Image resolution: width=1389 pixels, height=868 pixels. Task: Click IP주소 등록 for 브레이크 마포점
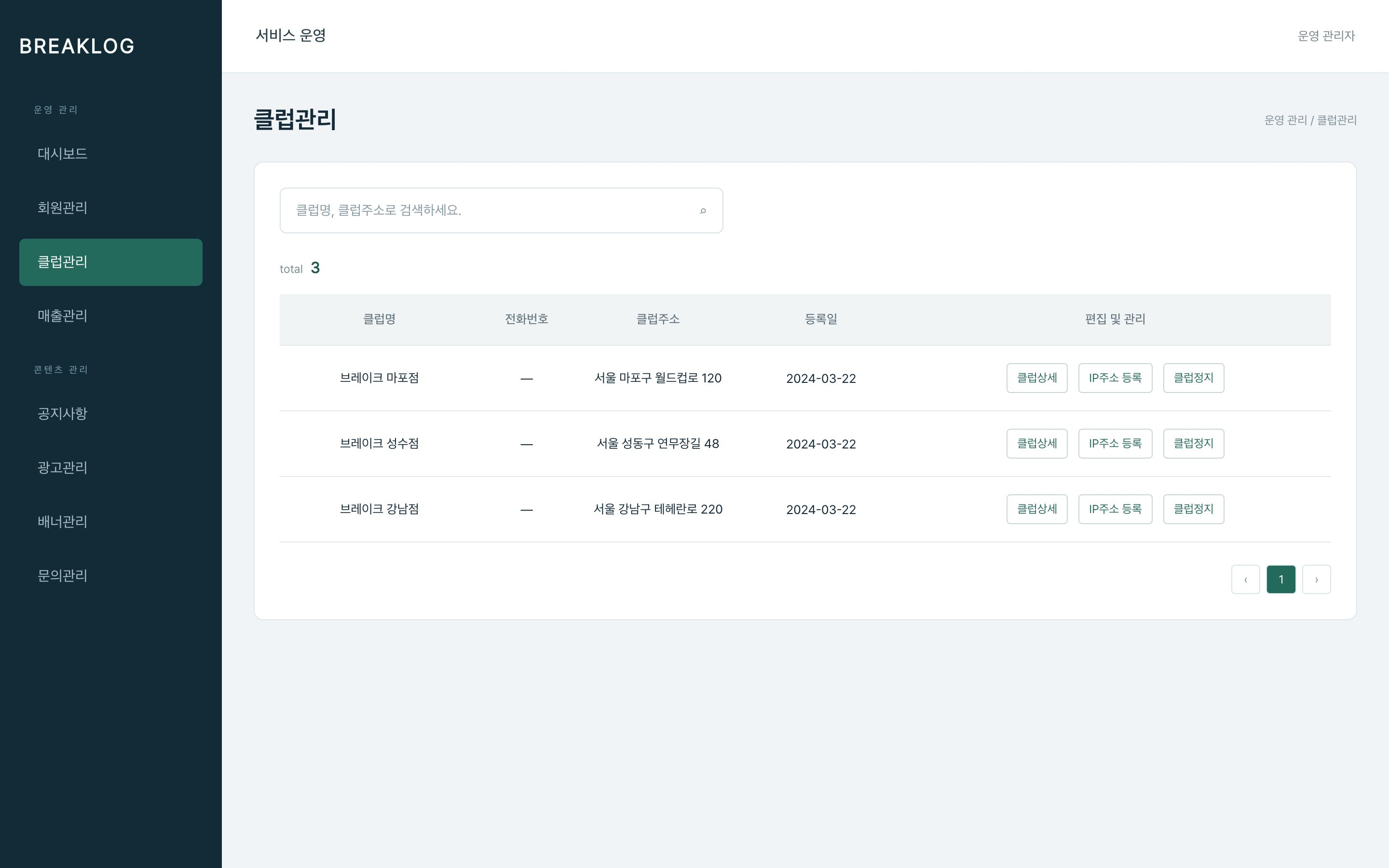point(1115,378)
